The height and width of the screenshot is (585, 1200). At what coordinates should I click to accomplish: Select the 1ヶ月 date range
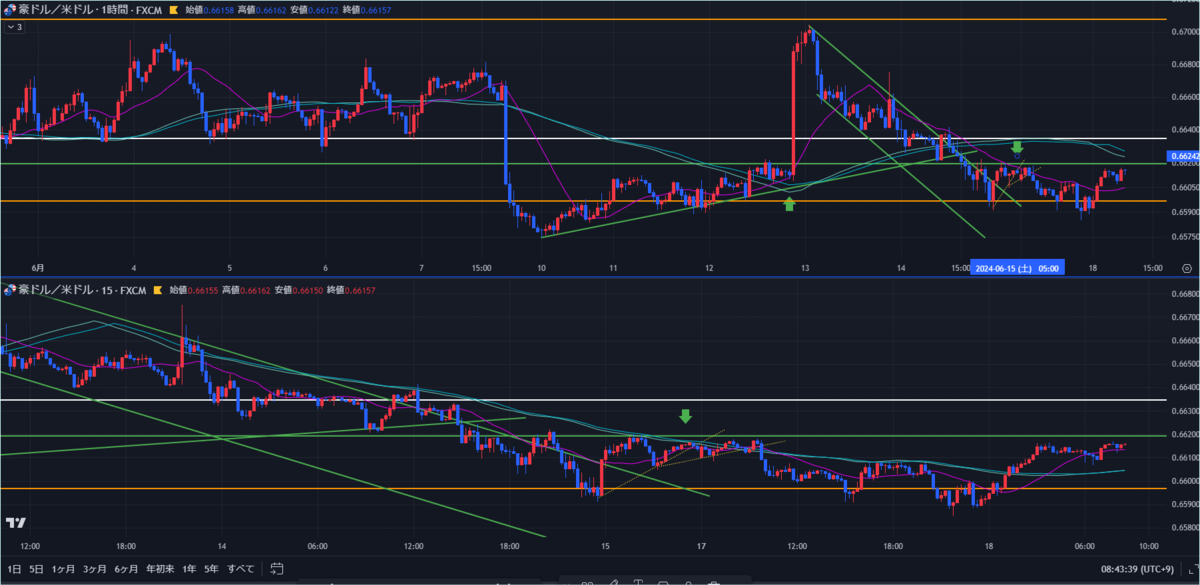[62, 569]
